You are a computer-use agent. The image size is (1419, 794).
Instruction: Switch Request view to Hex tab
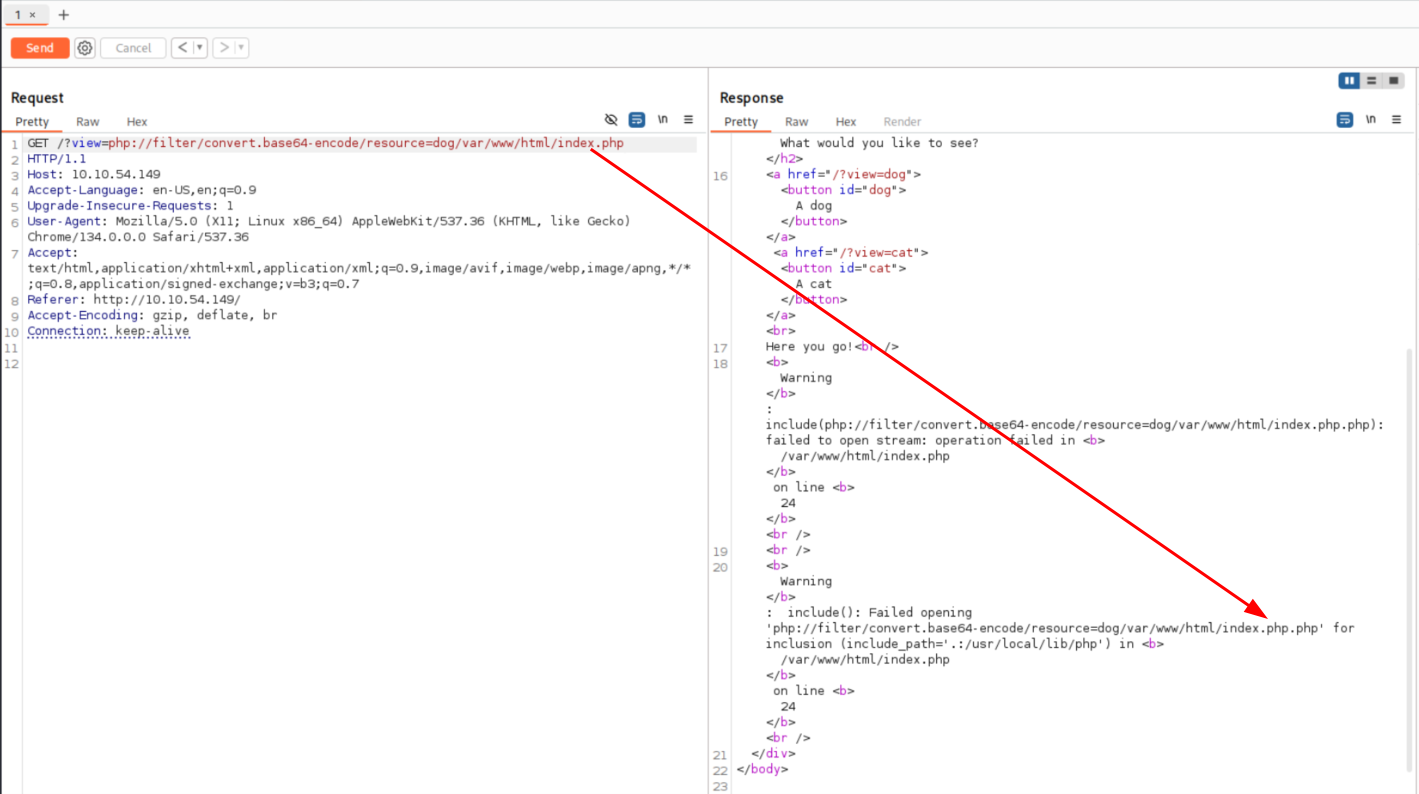pos(137,122)
